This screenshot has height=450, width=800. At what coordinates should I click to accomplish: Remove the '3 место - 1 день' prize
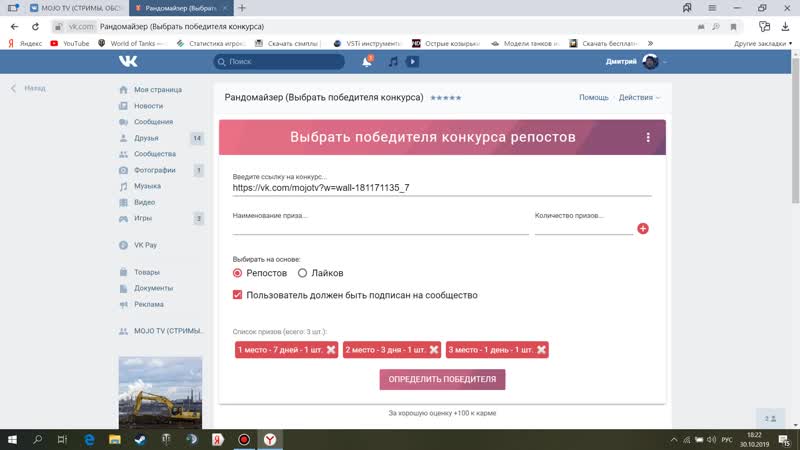pos(541,350)
